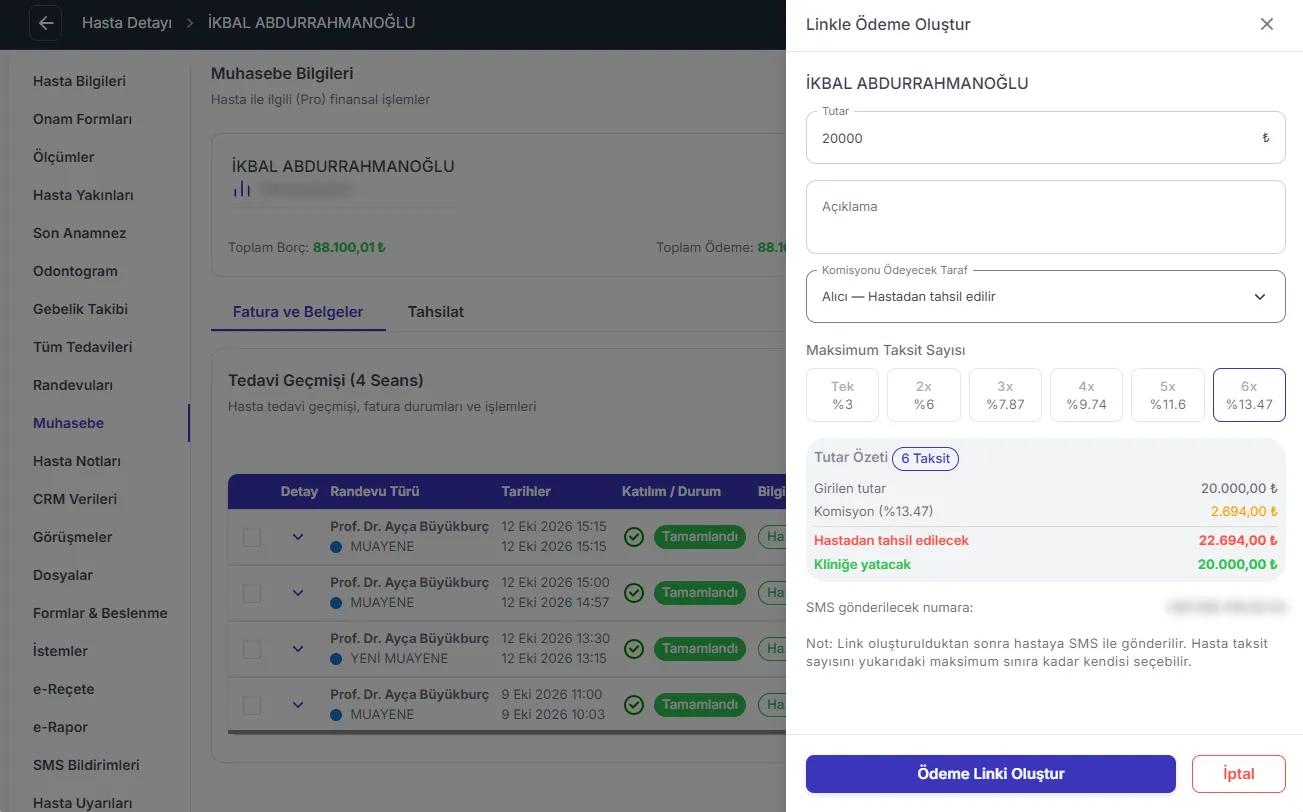
Task: Click the bar chart icon under patient name
Action: [x=241, y=188]
